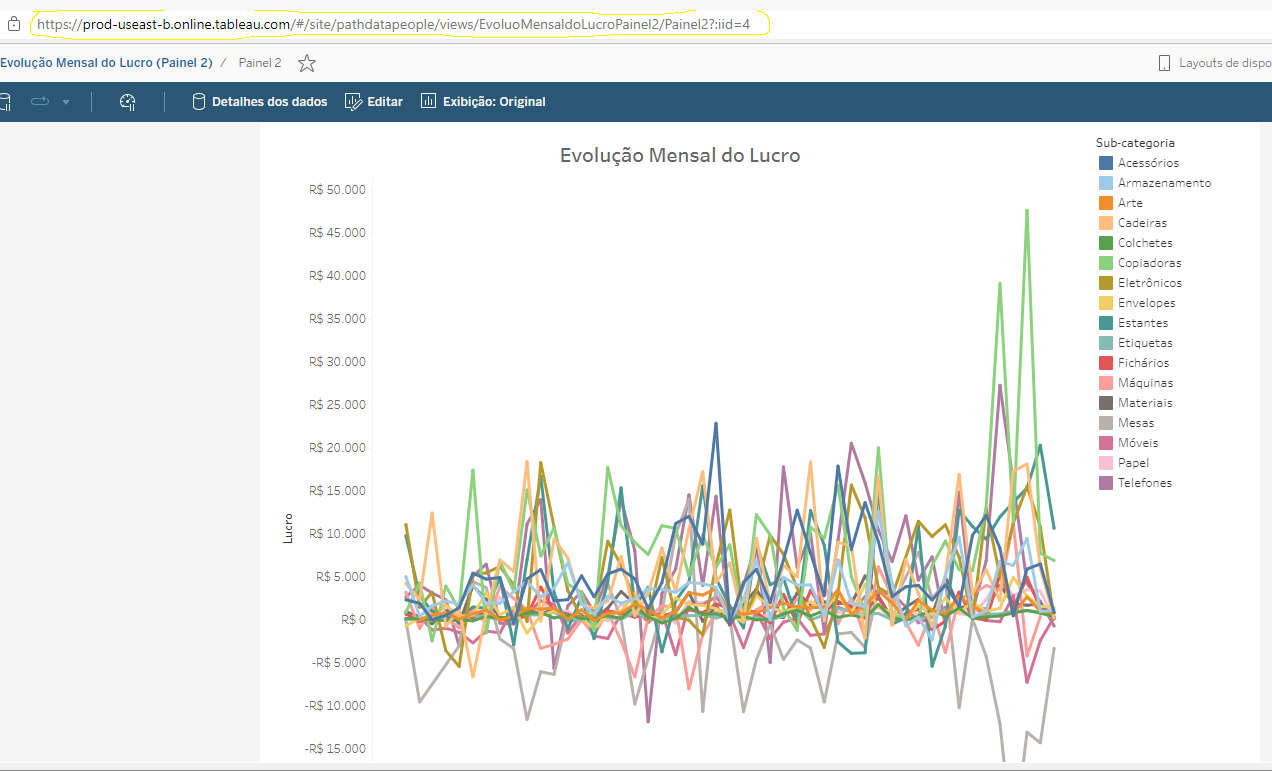Screen dimensions: 1272x771
Task: Click the lock icon in the address bar
Action: tap(14, 24)
